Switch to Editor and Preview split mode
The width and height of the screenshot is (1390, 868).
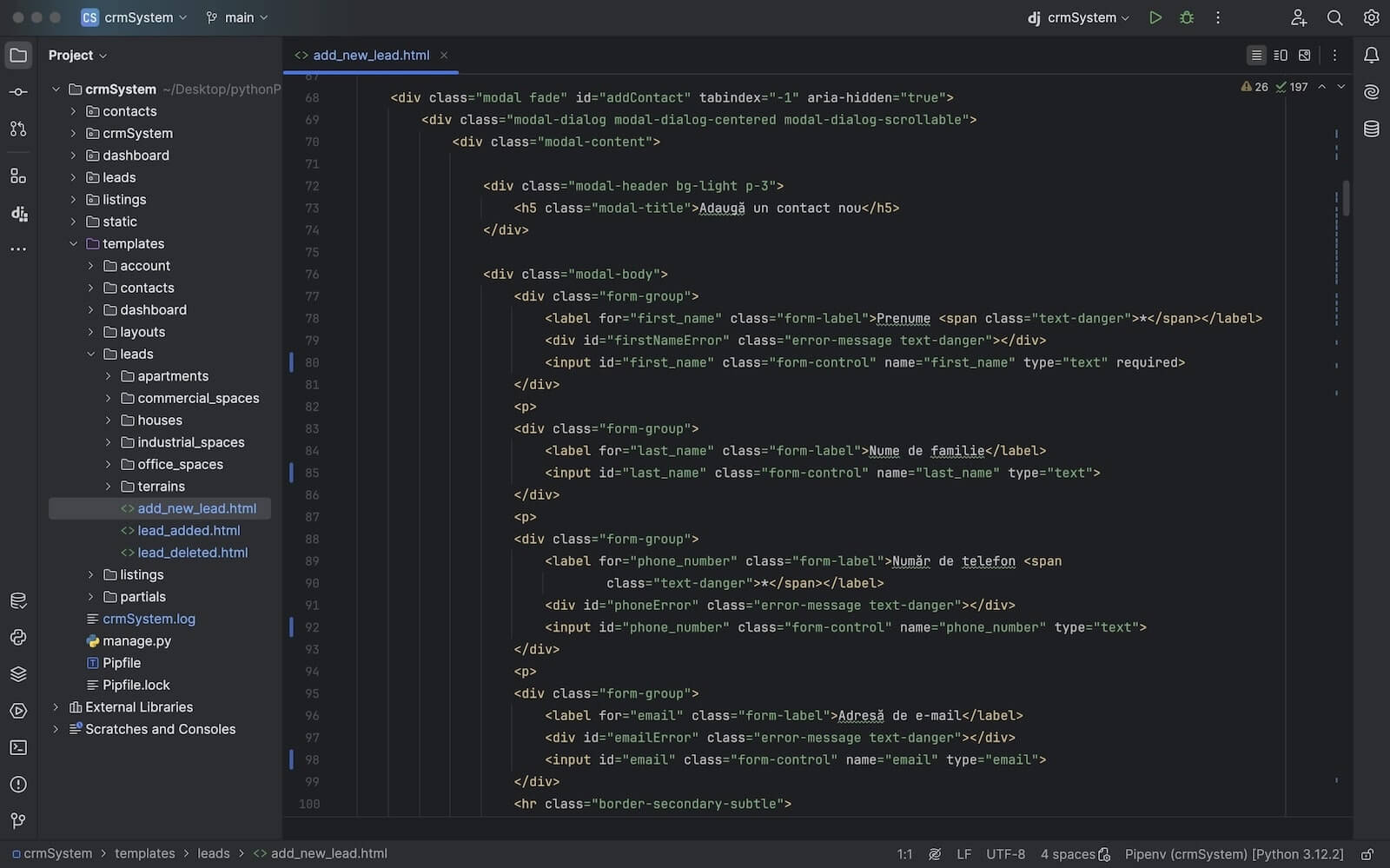click(x=1281, y=56)
